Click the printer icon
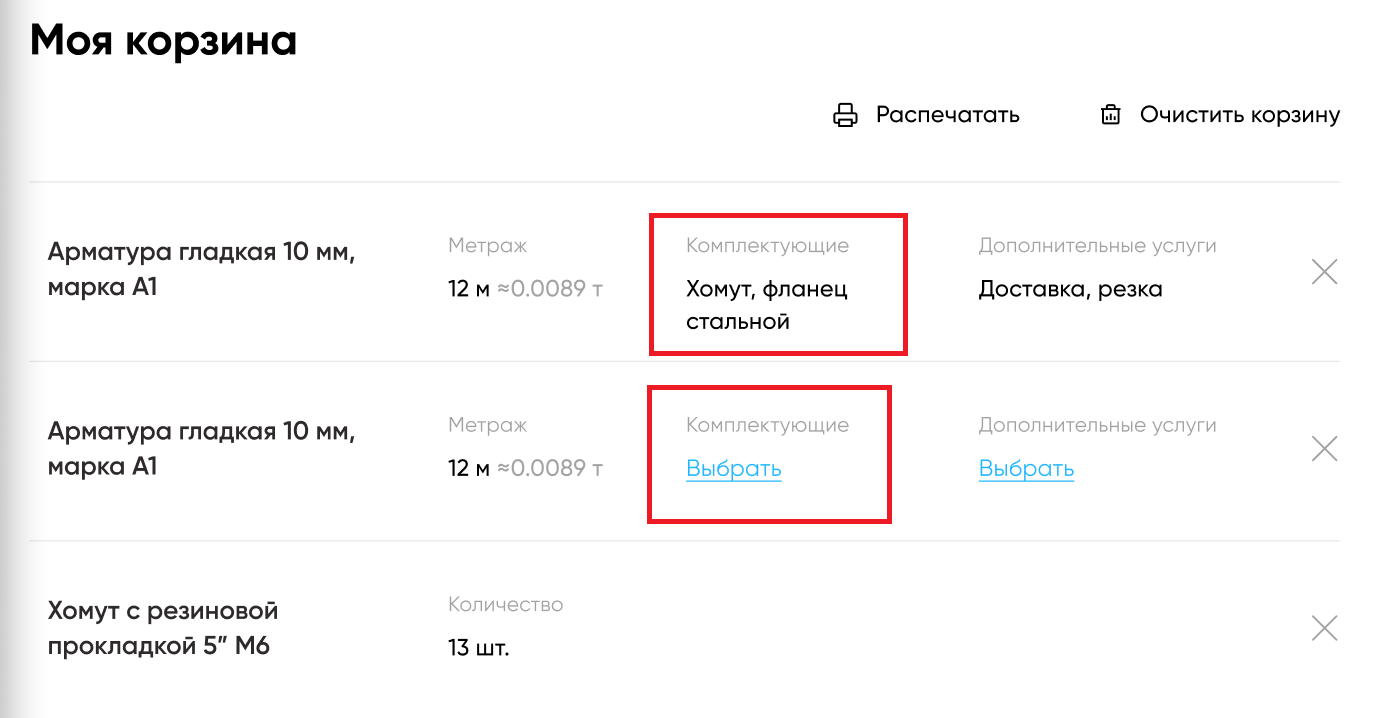The width and height of the screenshot is (1384, 718). pos(846,115)
